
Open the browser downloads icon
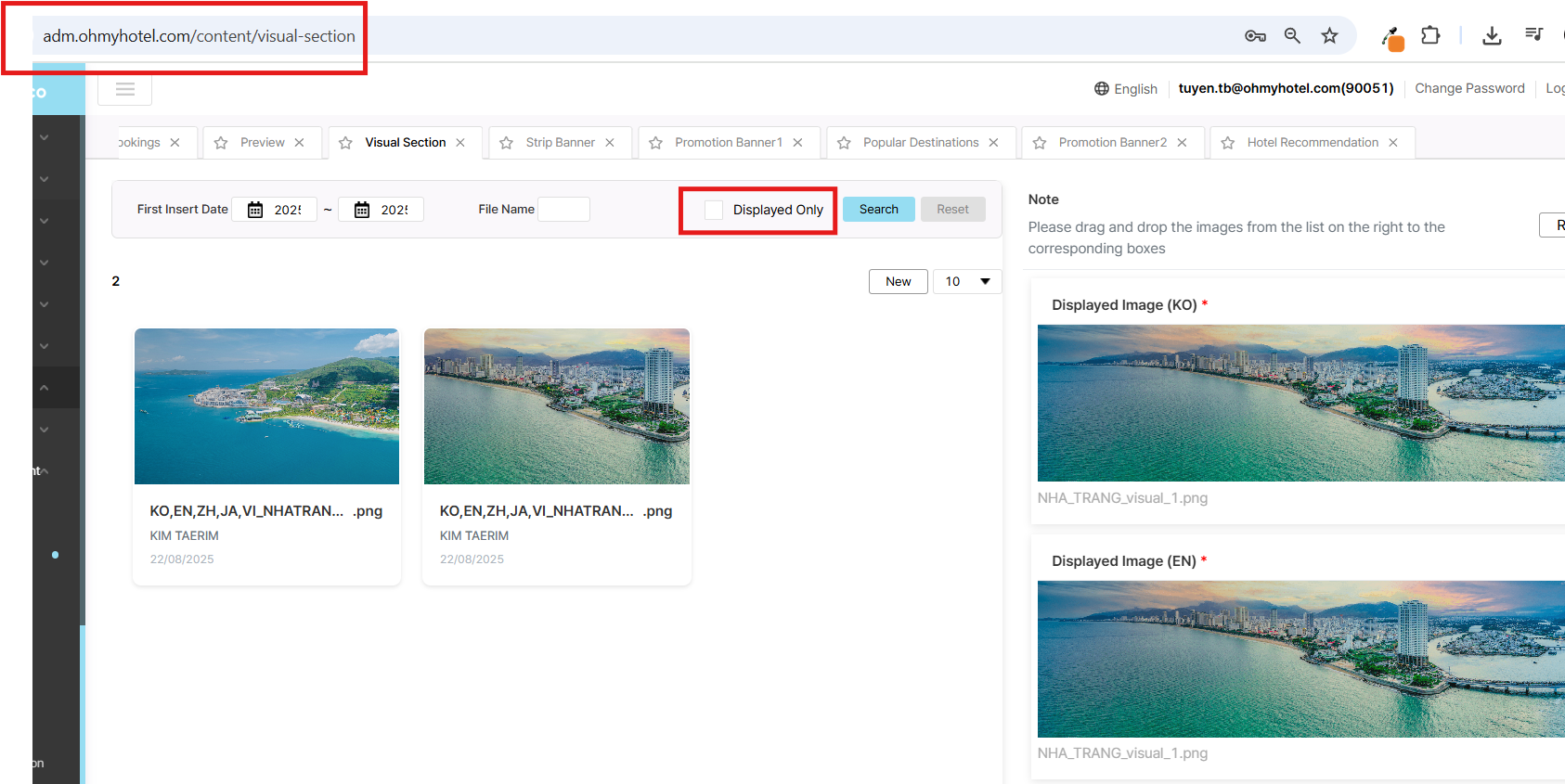tap(1492, 36)
